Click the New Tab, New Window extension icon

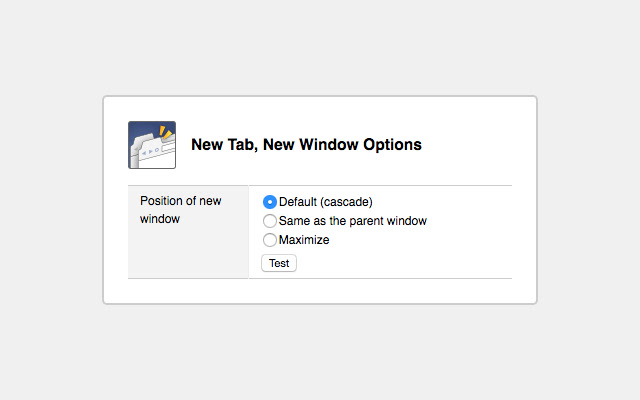click(x=152, y=145)
